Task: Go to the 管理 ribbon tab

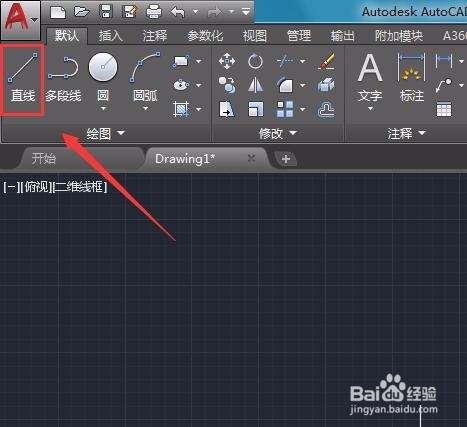Action: coord(299,35)
